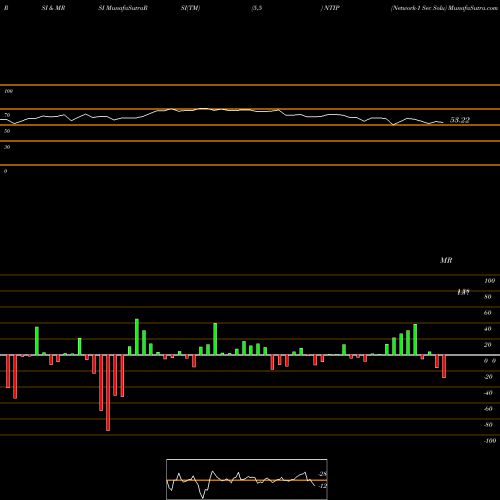Click the last red bar of the histogram

(x=444, y=366)
